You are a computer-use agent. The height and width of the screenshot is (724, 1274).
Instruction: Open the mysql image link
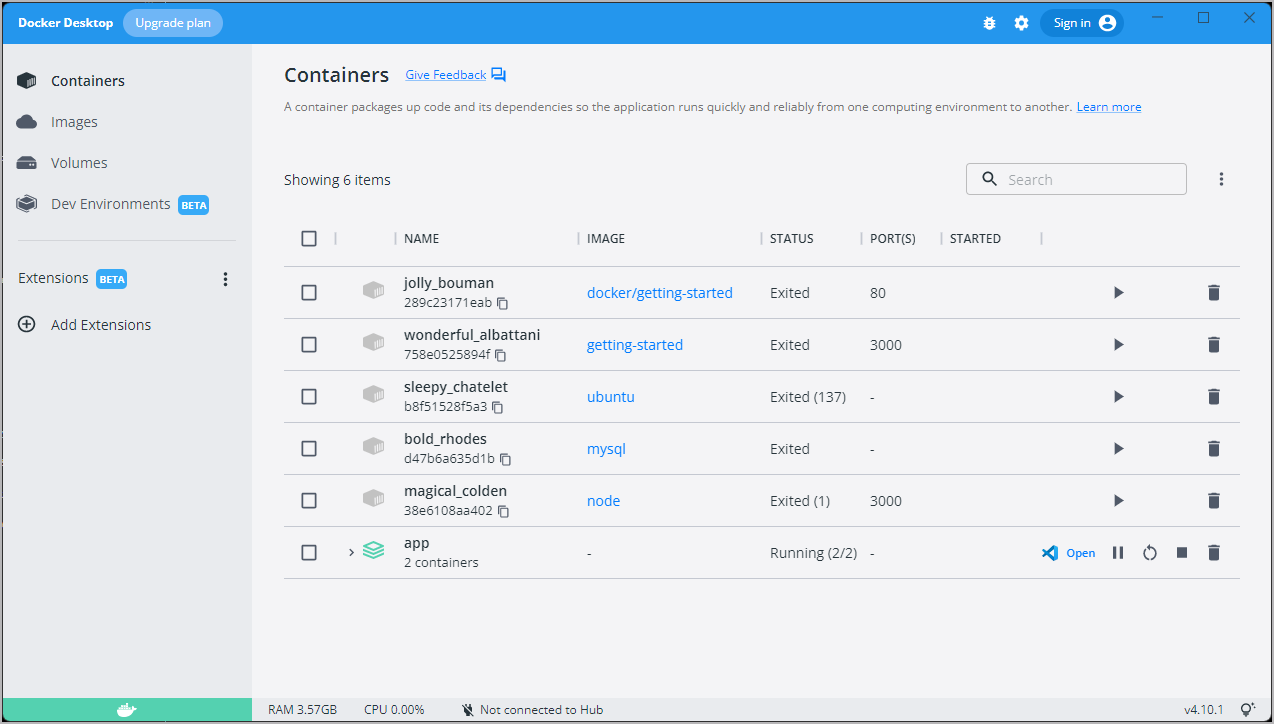(606, 449)
